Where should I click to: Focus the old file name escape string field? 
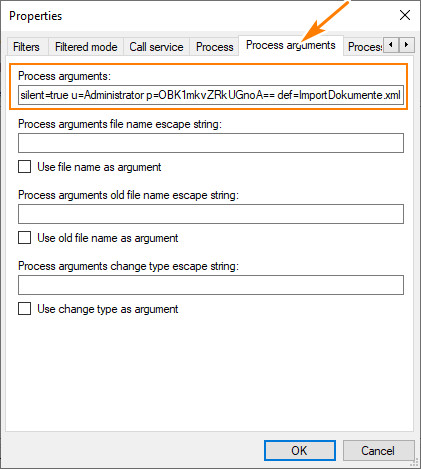(x=211, y=214)
